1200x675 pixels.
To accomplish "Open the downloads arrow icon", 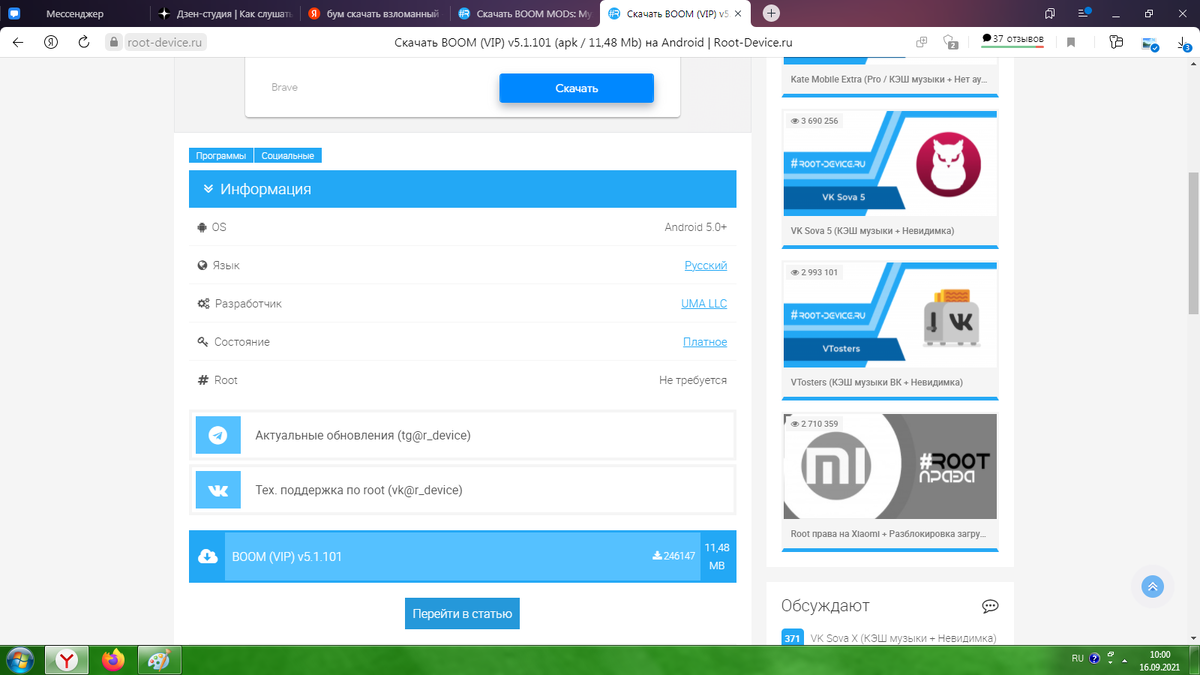I will tap(1186, 42).
